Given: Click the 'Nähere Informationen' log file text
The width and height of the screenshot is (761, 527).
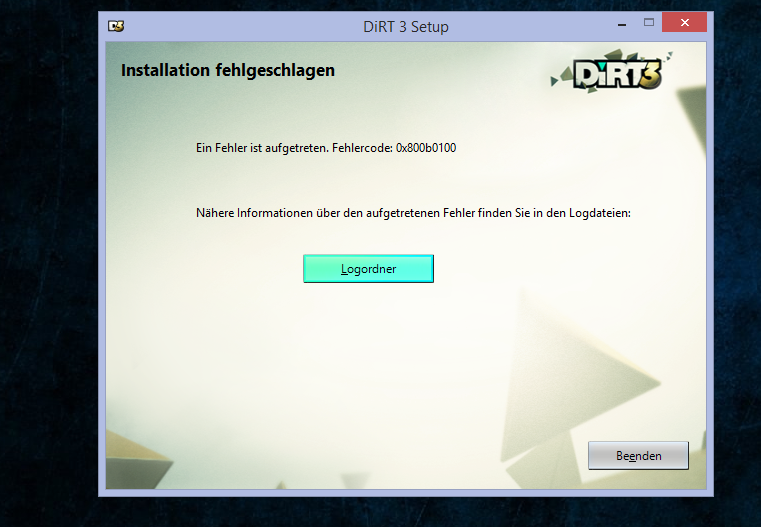Looking at the screenshot, I should (x=413, y=213).
